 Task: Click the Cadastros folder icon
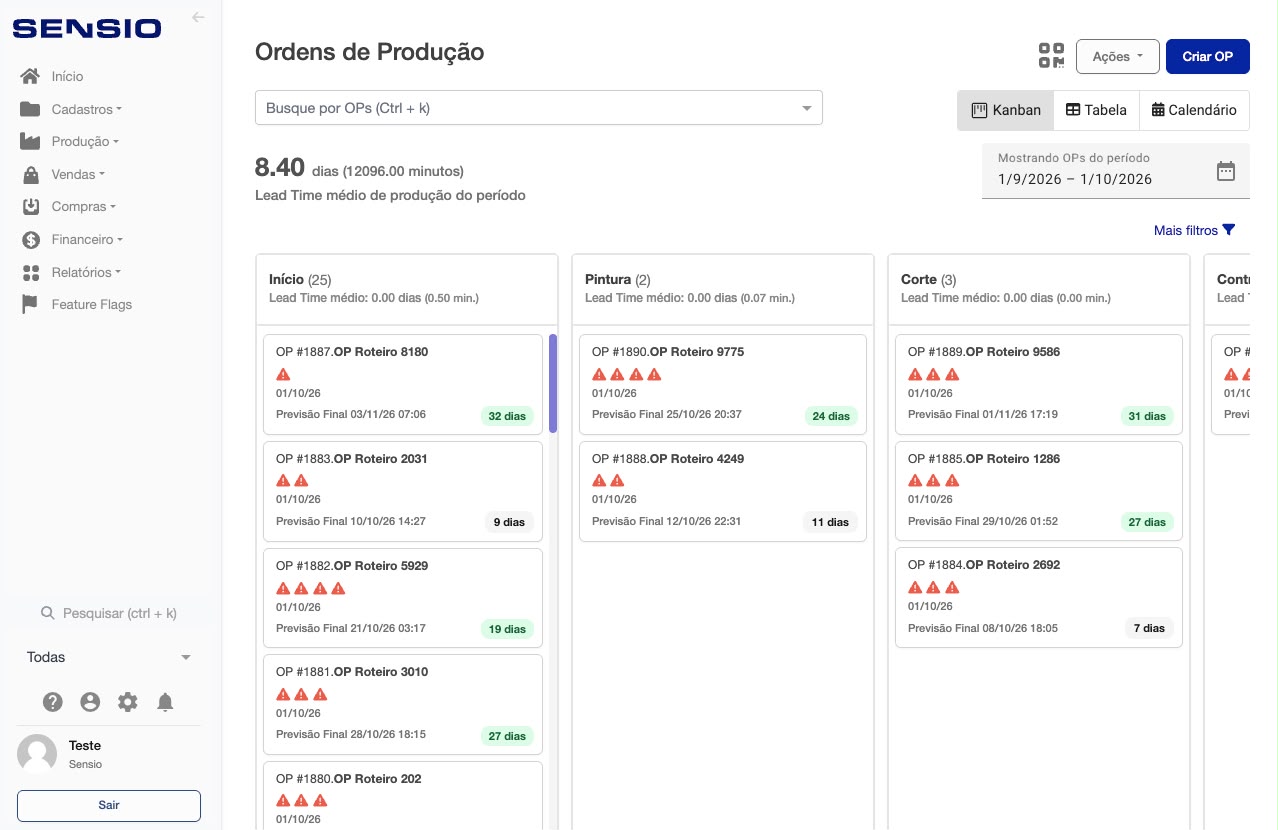(x=31, y=109)
